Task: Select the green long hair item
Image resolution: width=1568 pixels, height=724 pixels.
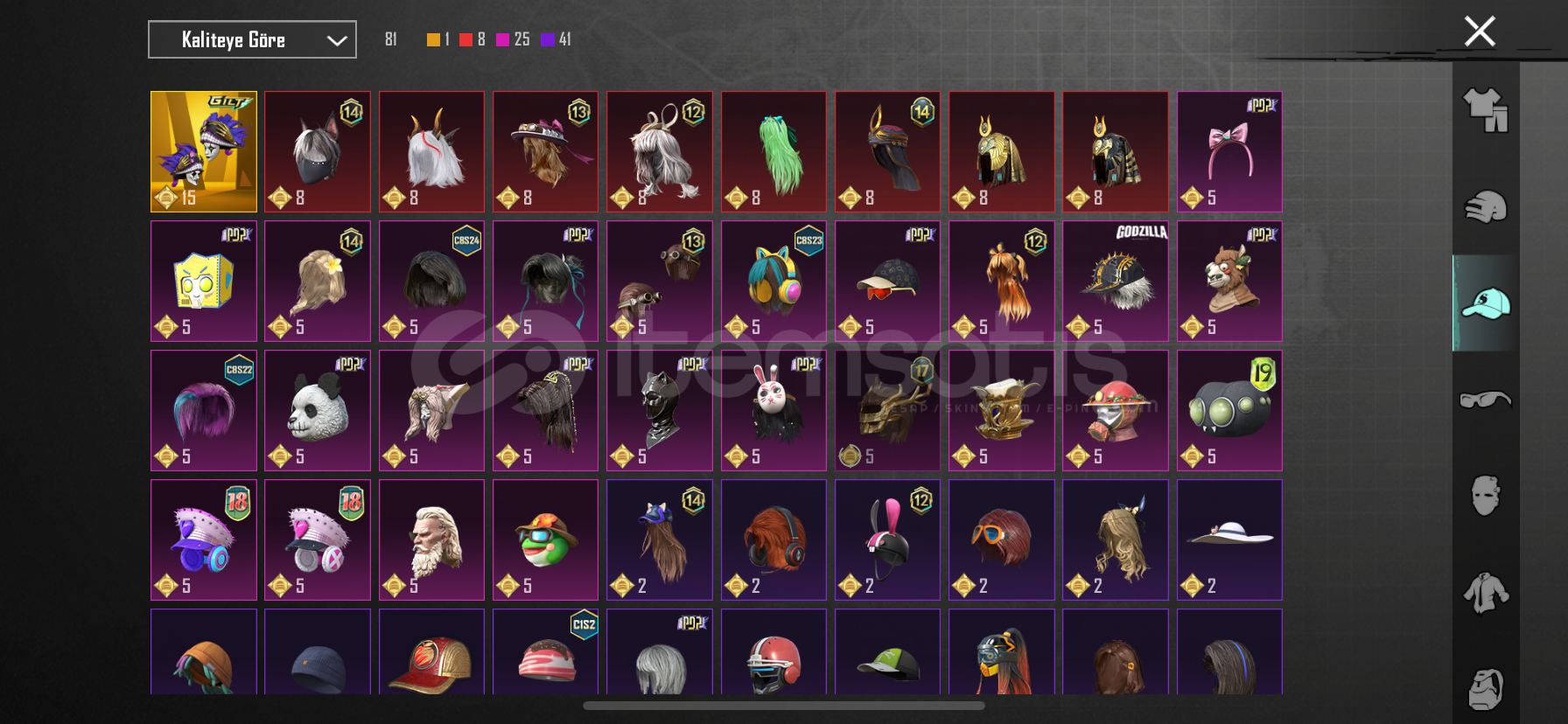Action: [773, 151]
